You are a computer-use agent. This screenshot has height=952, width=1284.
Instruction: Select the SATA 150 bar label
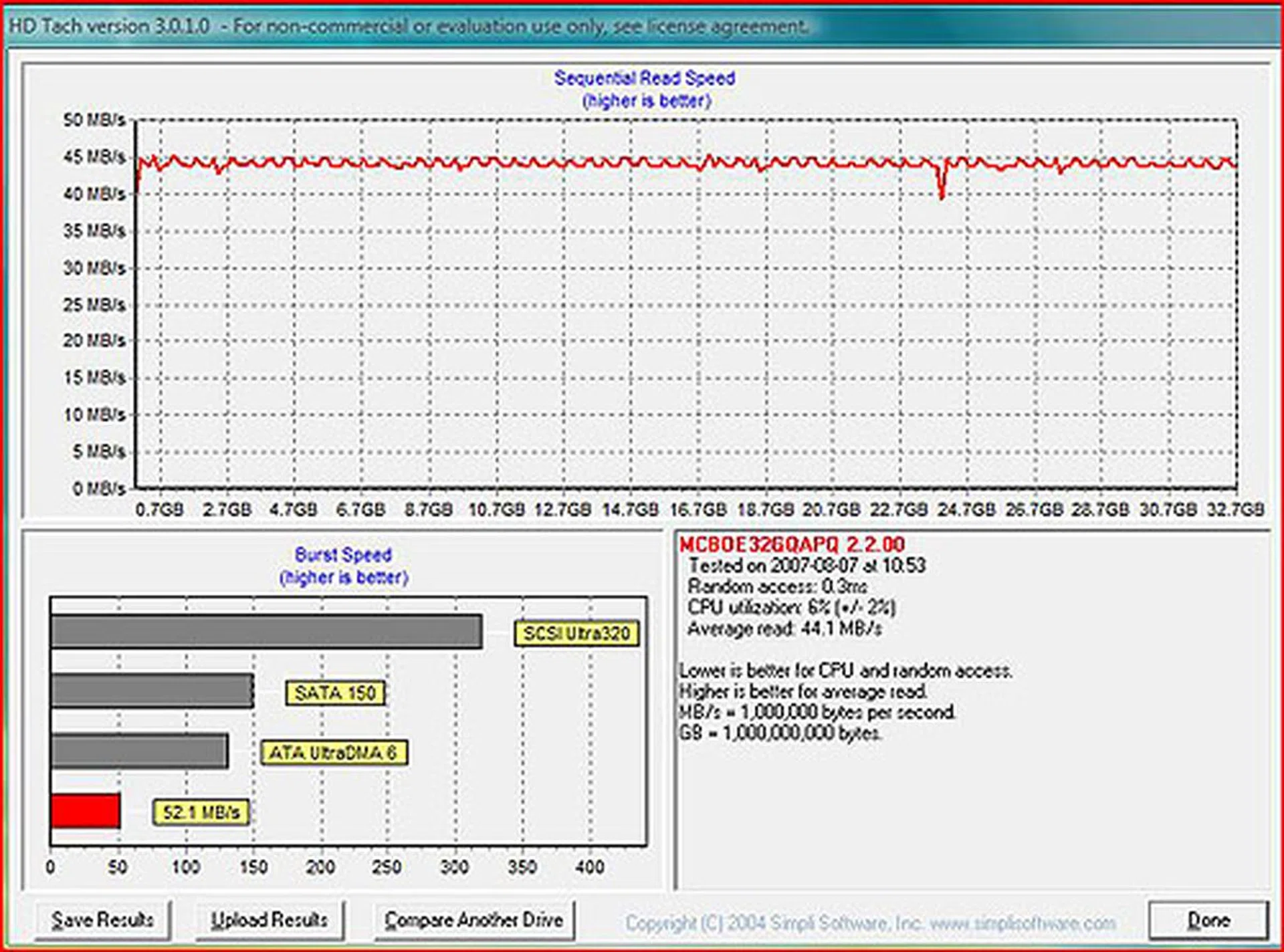tap(334, 694)
